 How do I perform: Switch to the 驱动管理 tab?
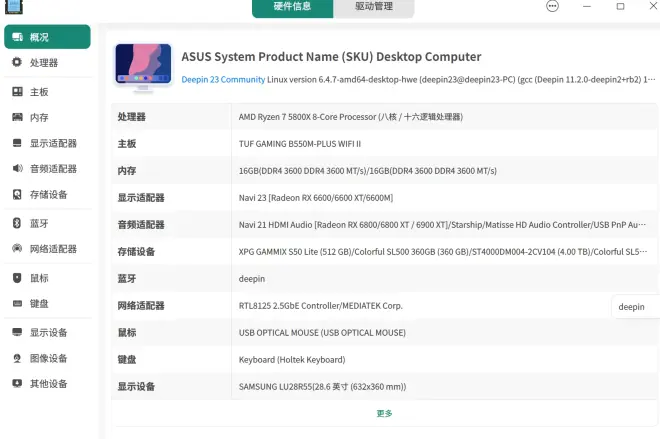[x=374, y=7]
